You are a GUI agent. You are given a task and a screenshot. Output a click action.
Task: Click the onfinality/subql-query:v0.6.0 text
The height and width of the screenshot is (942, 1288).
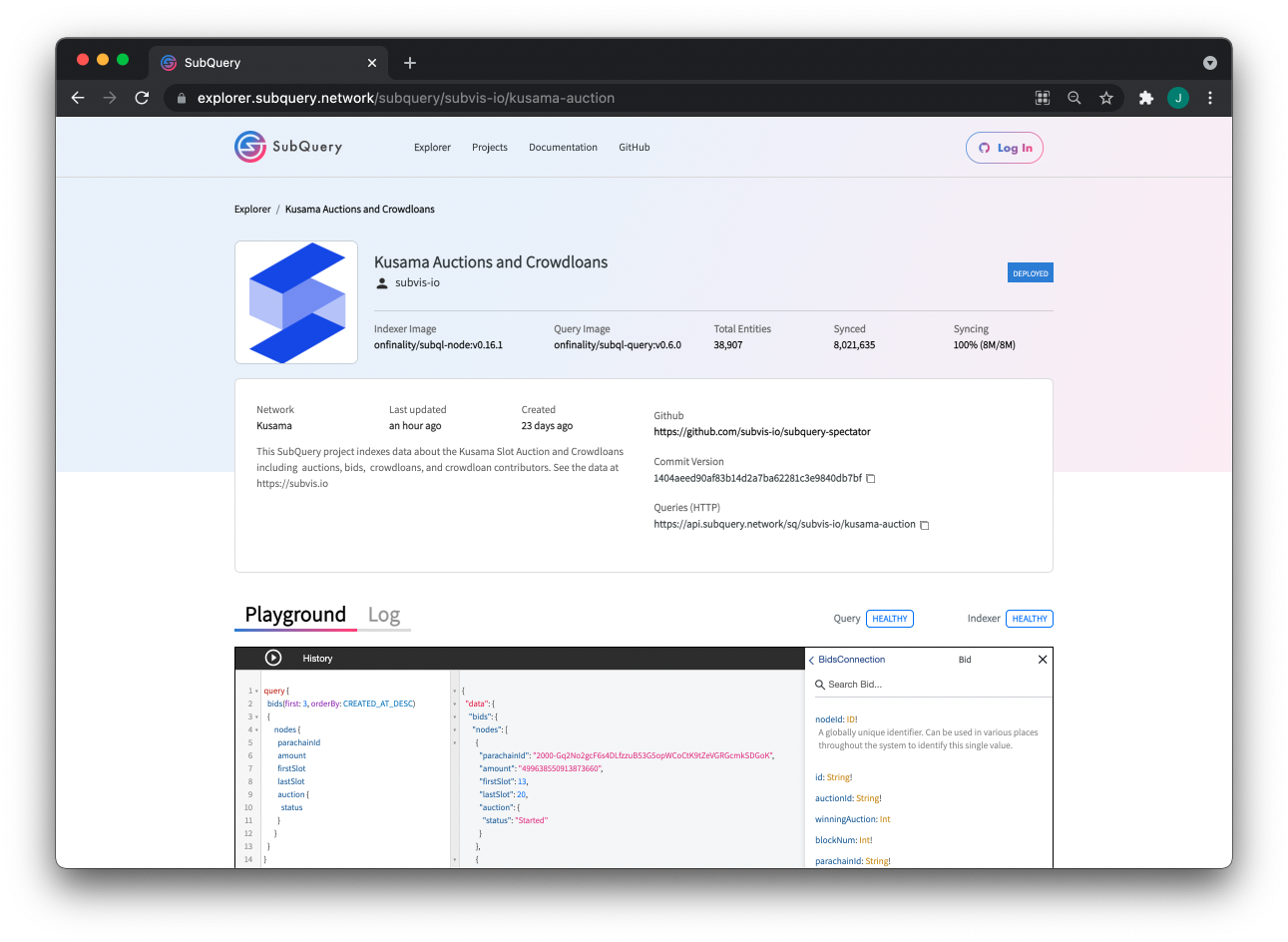pos(618,345)
